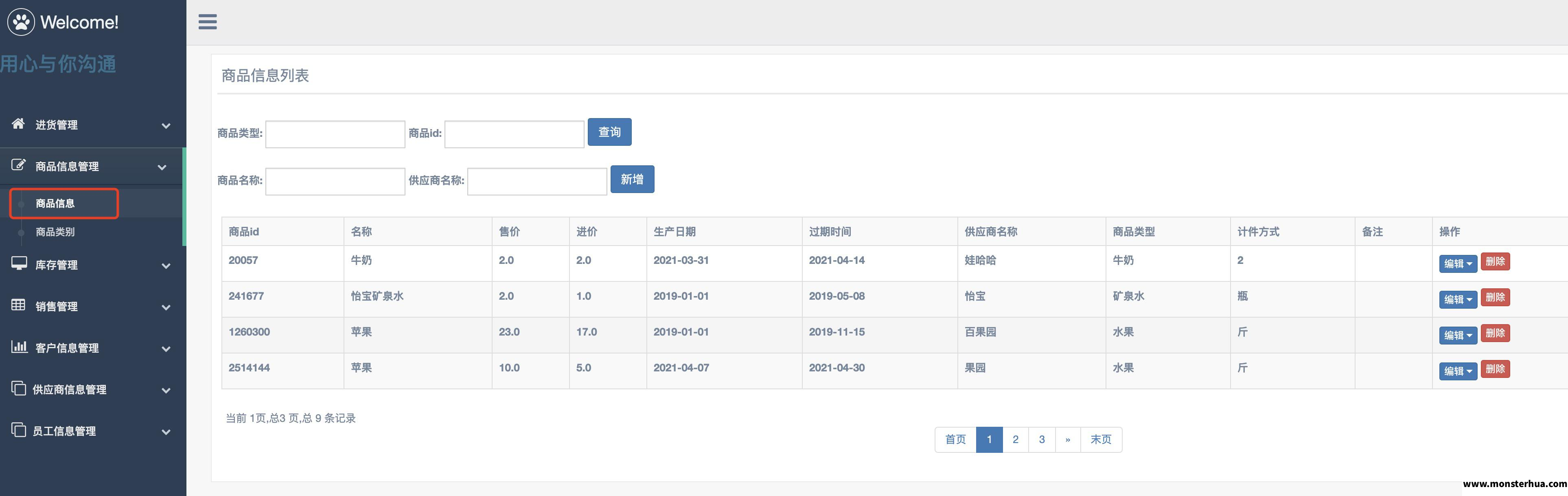The image size is (1568, 496).
Task: Focus the 供应商名称 input field
Action: pyautogui.click(x=537, y=181)
